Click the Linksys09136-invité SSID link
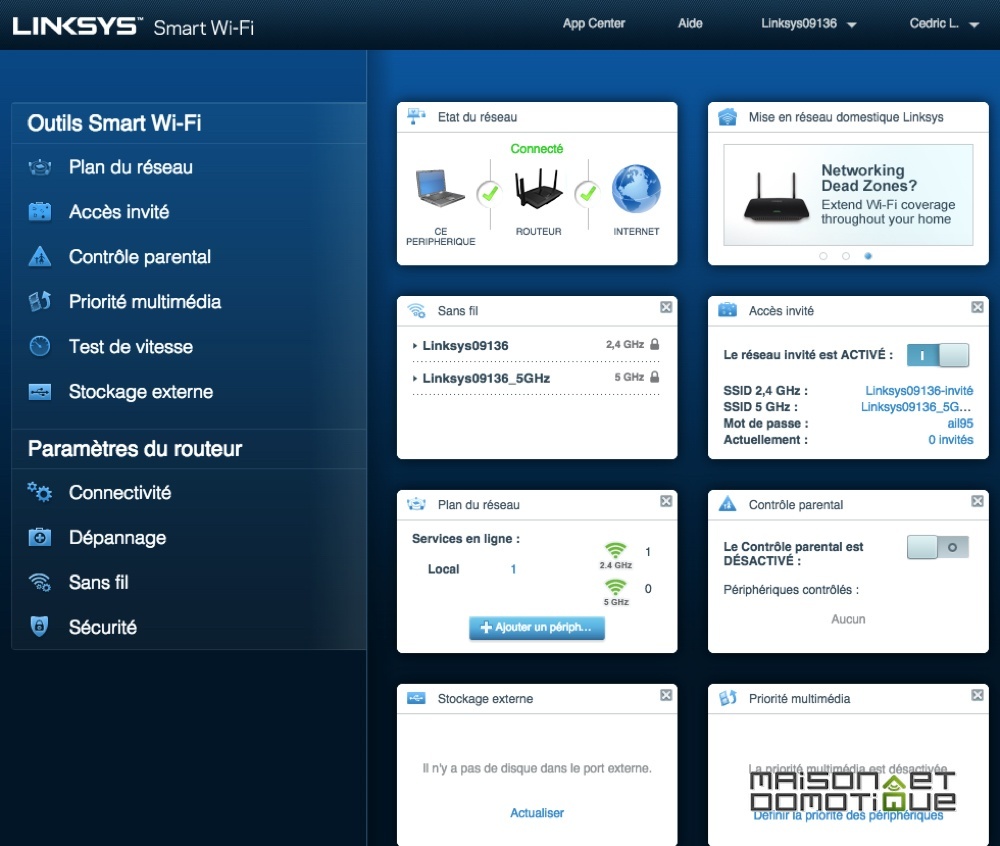 919,390
